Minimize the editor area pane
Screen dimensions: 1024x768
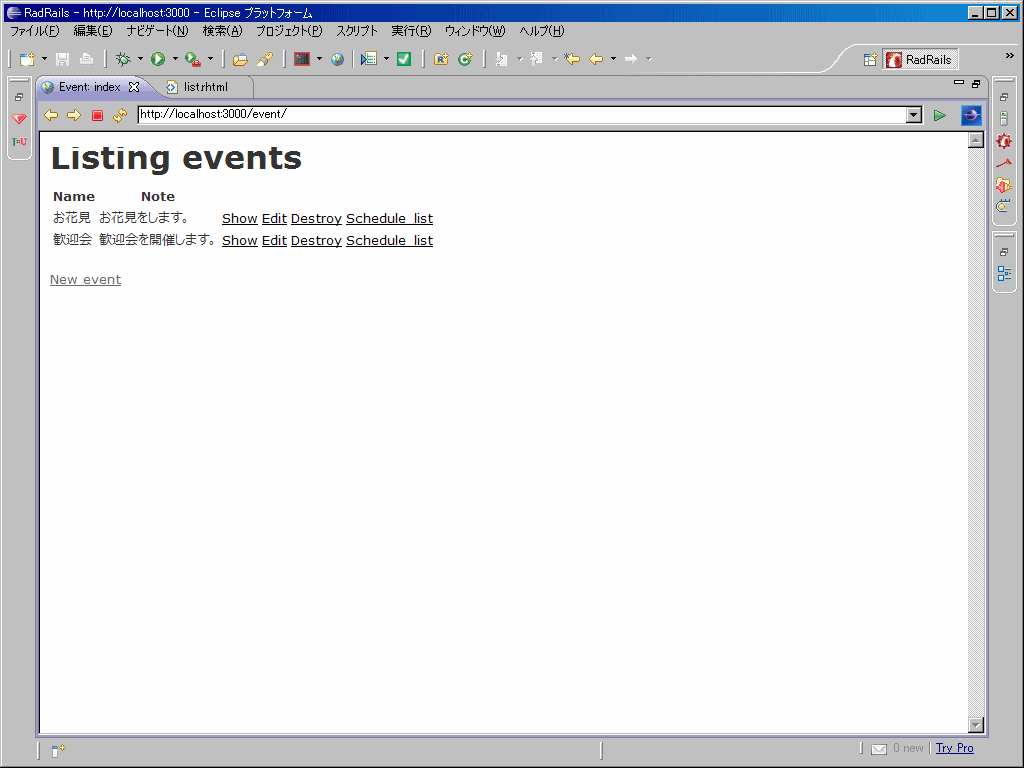959,83
